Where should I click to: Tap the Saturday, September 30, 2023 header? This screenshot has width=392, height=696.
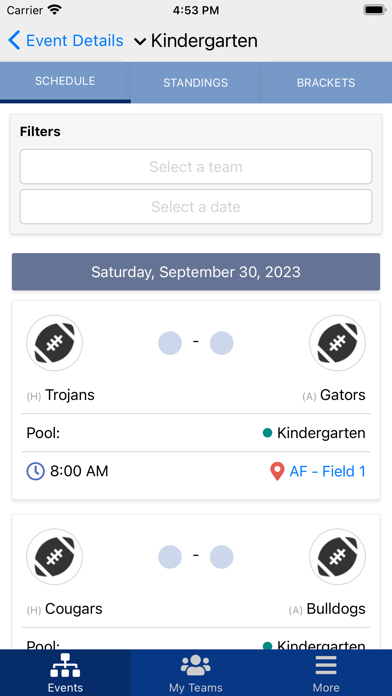coord(196,272)
